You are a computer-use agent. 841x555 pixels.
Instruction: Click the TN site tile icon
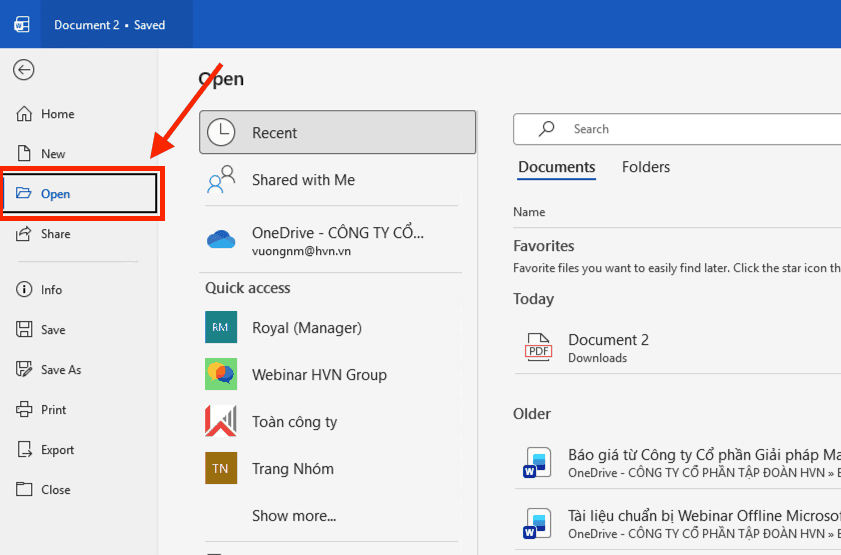click(x=221, y=468)
